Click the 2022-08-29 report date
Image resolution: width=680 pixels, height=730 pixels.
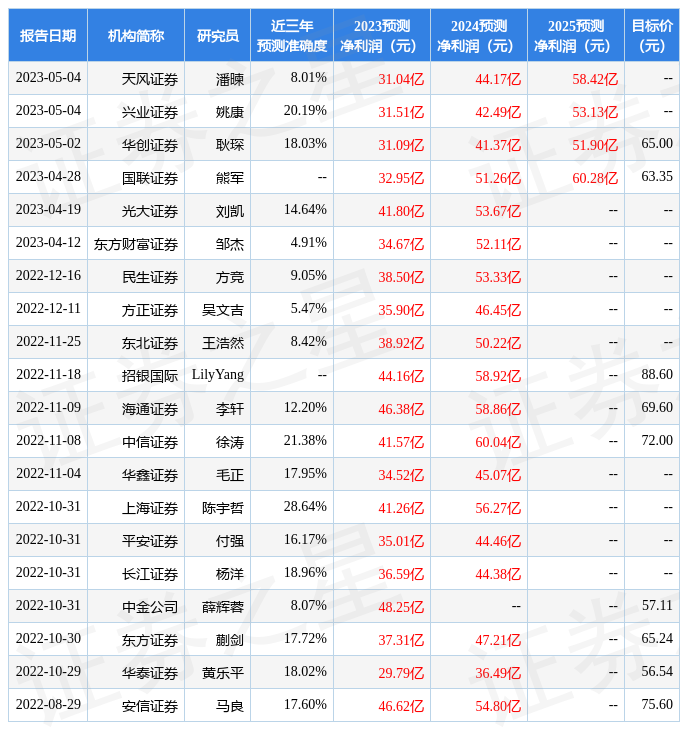pyautogui.click(x=48, y=704)
